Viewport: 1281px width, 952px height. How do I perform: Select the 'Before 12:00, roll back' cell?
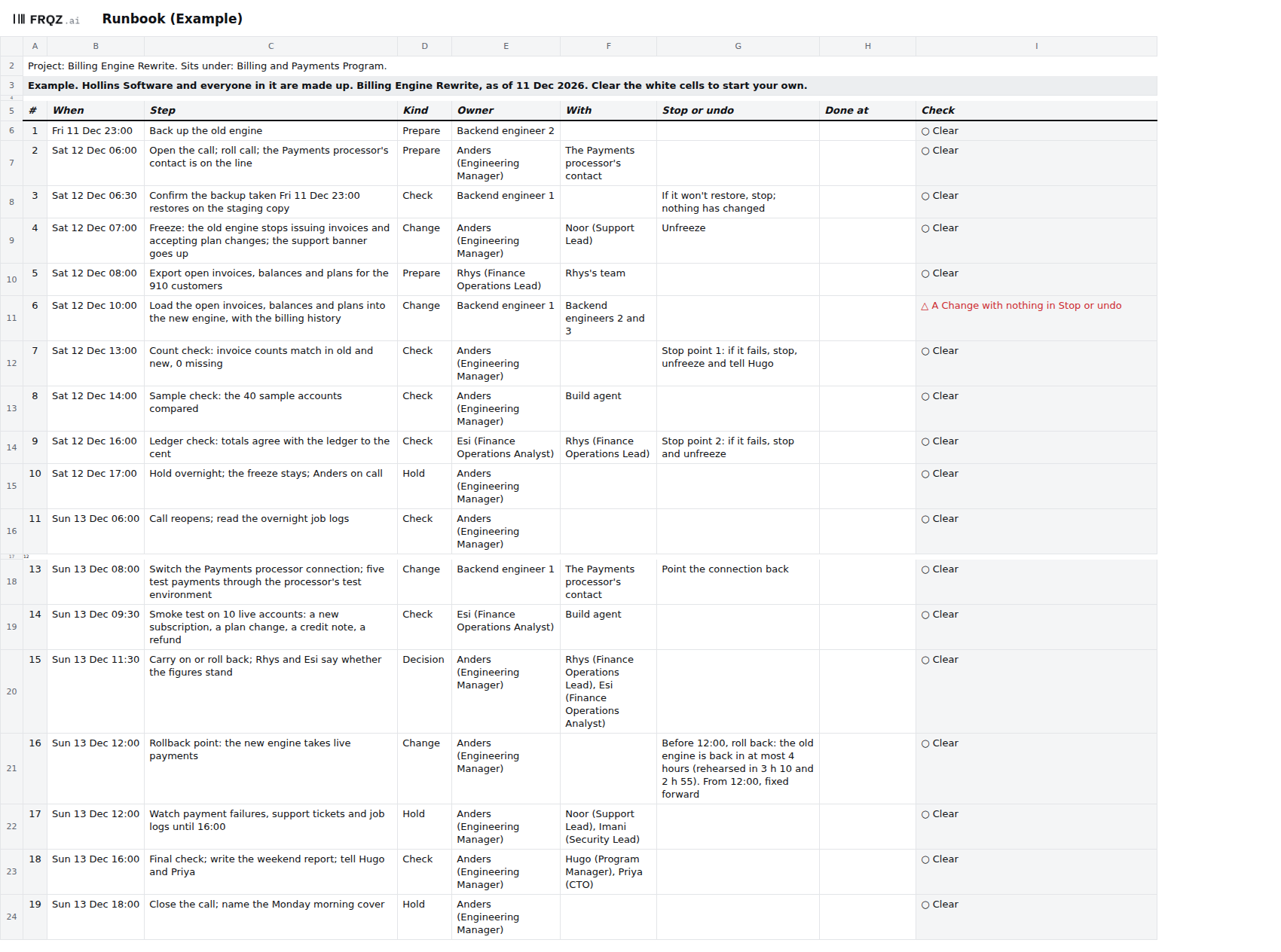tap(738, 768)
